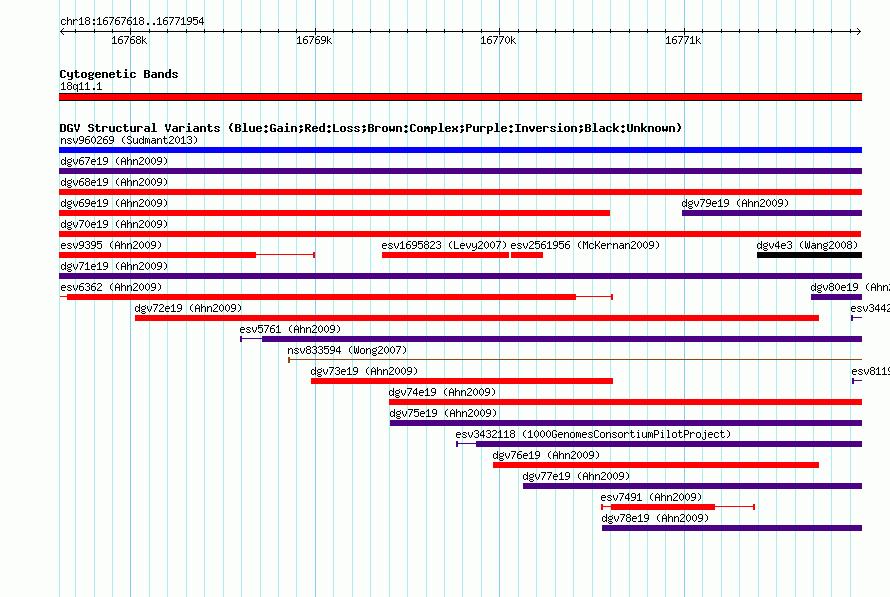Select the purple dgv78e19 bar

[x=732, y=528]
